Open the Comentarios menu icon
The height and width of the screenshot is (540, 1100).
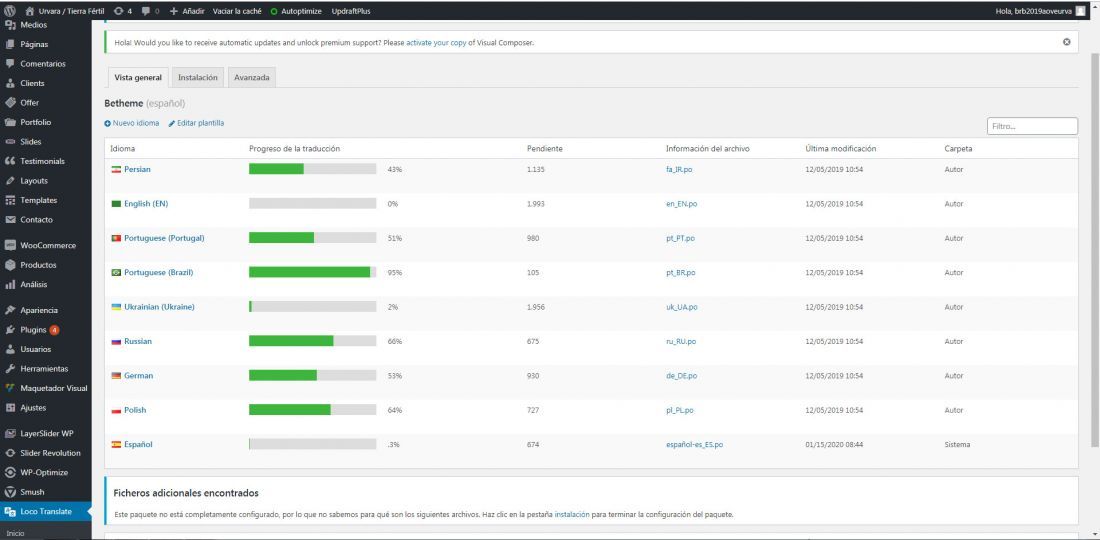coord(10,64)
